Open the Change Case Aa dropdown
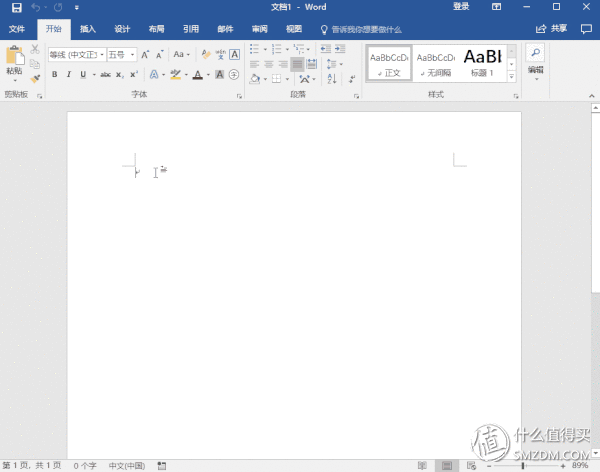600x472 pixels. 181,54
